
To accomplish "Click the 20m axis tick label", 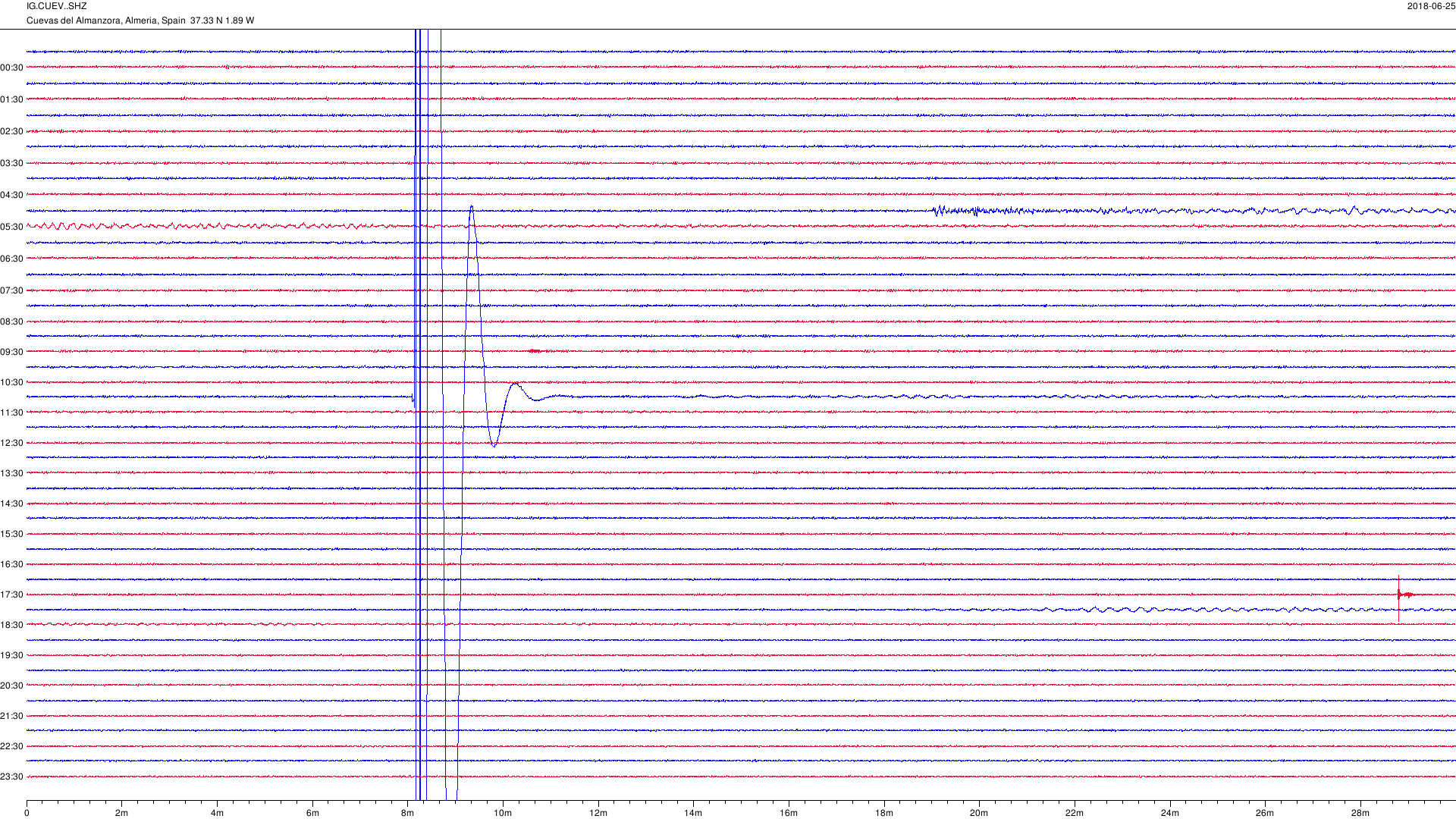I will point(979,813).
